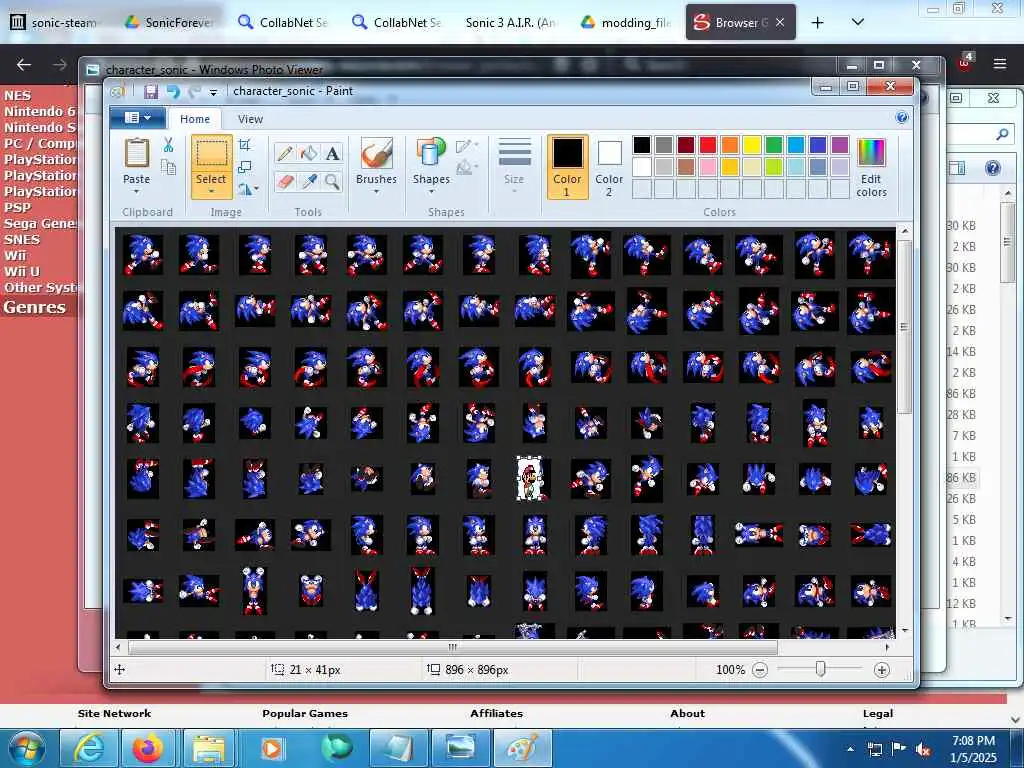Click the Windows Start orb
1024x768 pixels.
click(27, 748)
